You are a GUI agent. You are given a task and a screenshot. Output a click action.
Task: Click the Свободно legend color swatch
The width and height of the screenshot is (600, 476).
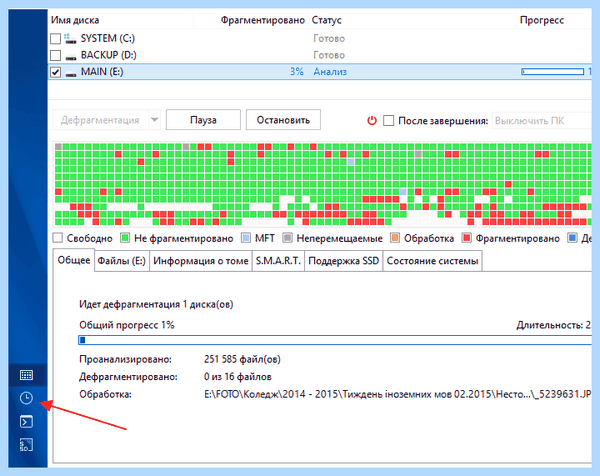pos(57,238)
